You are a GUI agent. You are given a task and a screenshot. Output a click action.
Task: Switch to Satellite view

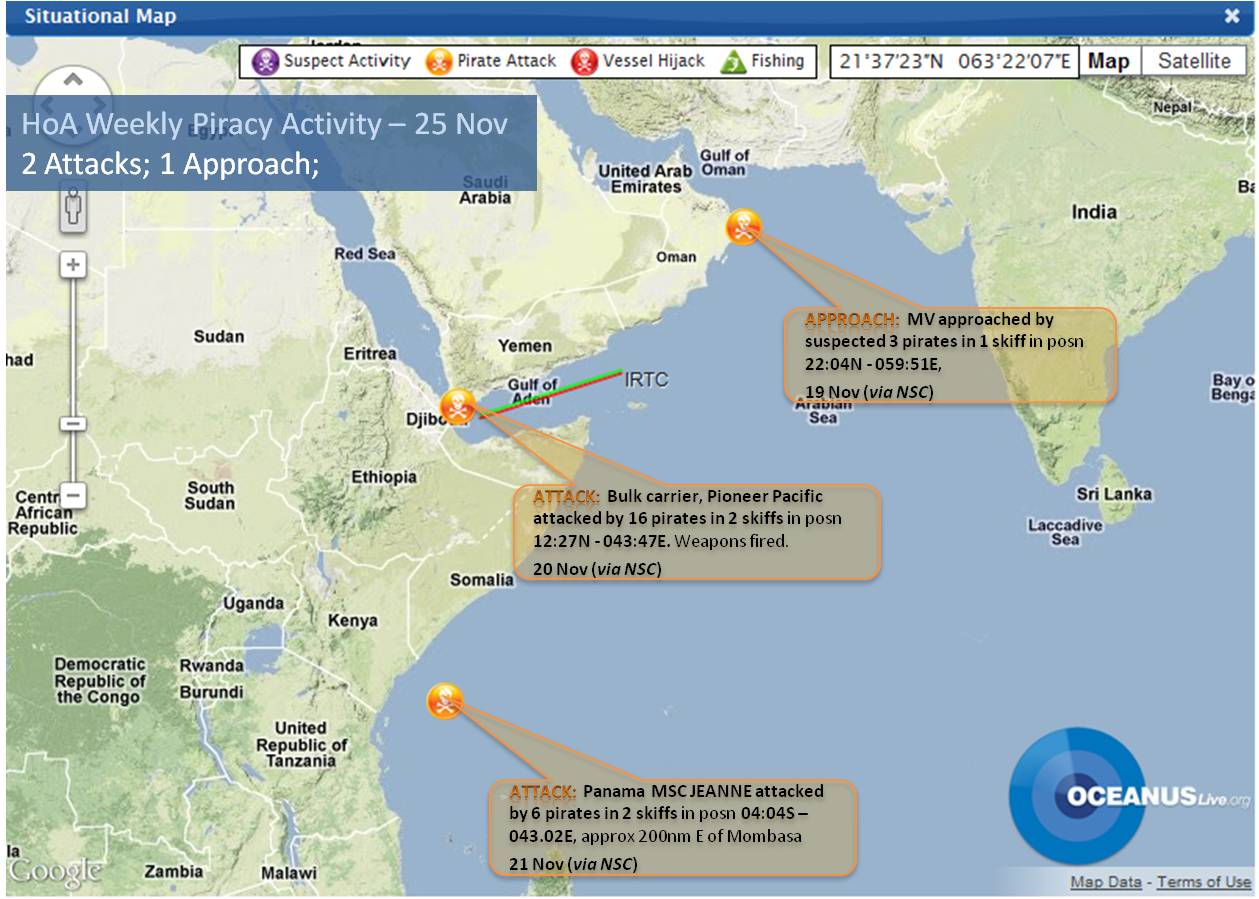click(x=1194, y=61)
